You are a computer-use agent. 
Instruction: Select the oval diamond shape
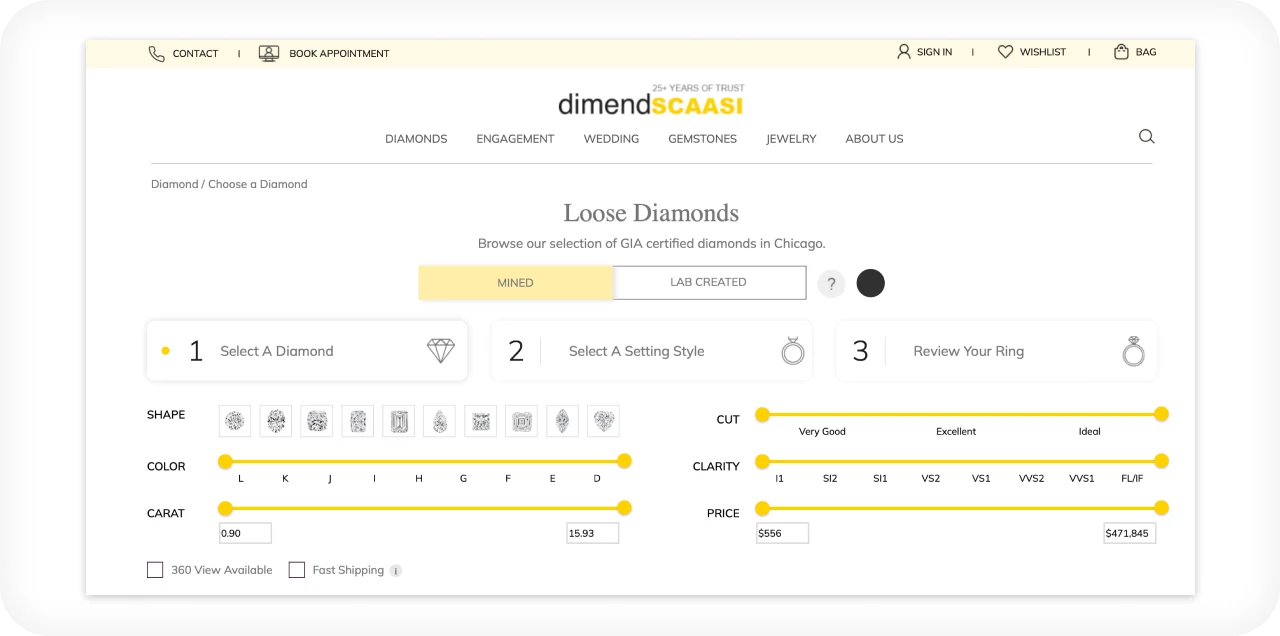(x=276, y=421)
